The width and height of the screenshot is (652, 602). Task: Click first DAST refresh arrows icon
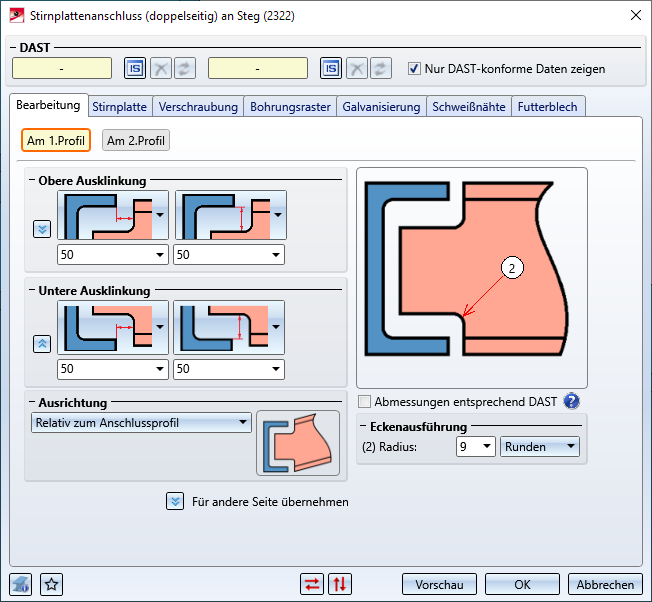tap(185, 68)
